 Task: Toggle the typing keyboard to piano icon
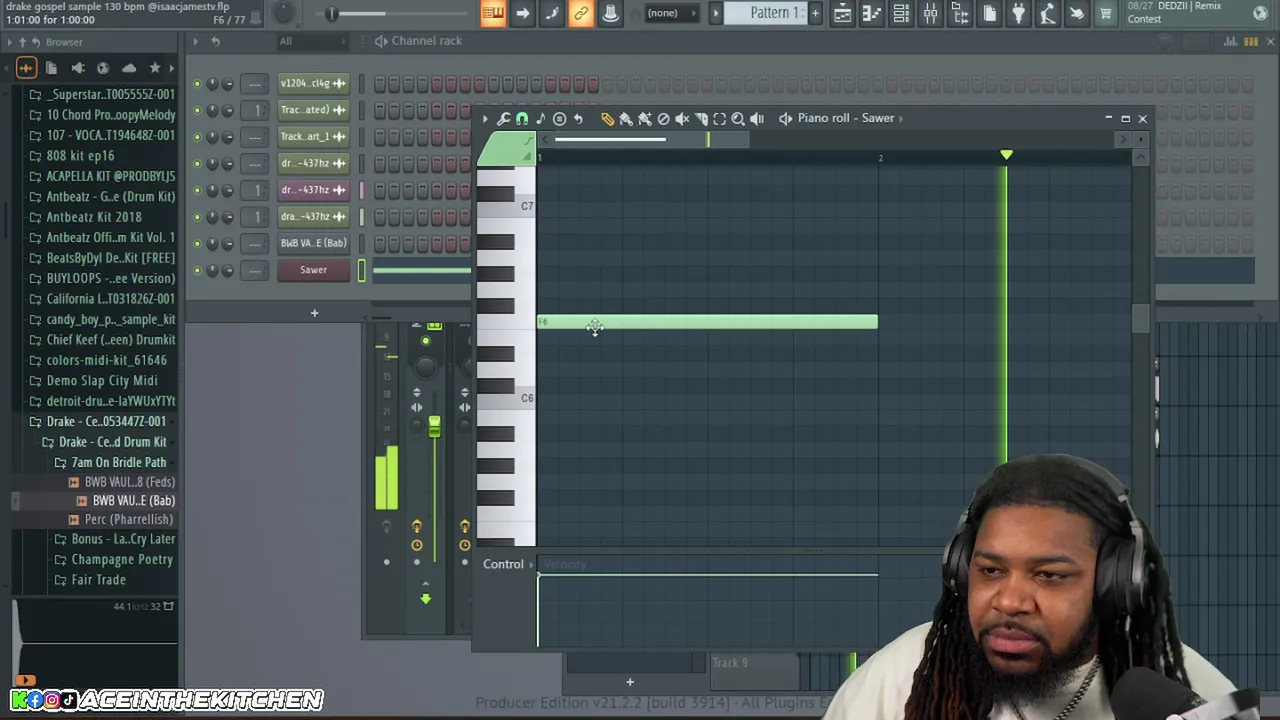[x=493, y=13]
